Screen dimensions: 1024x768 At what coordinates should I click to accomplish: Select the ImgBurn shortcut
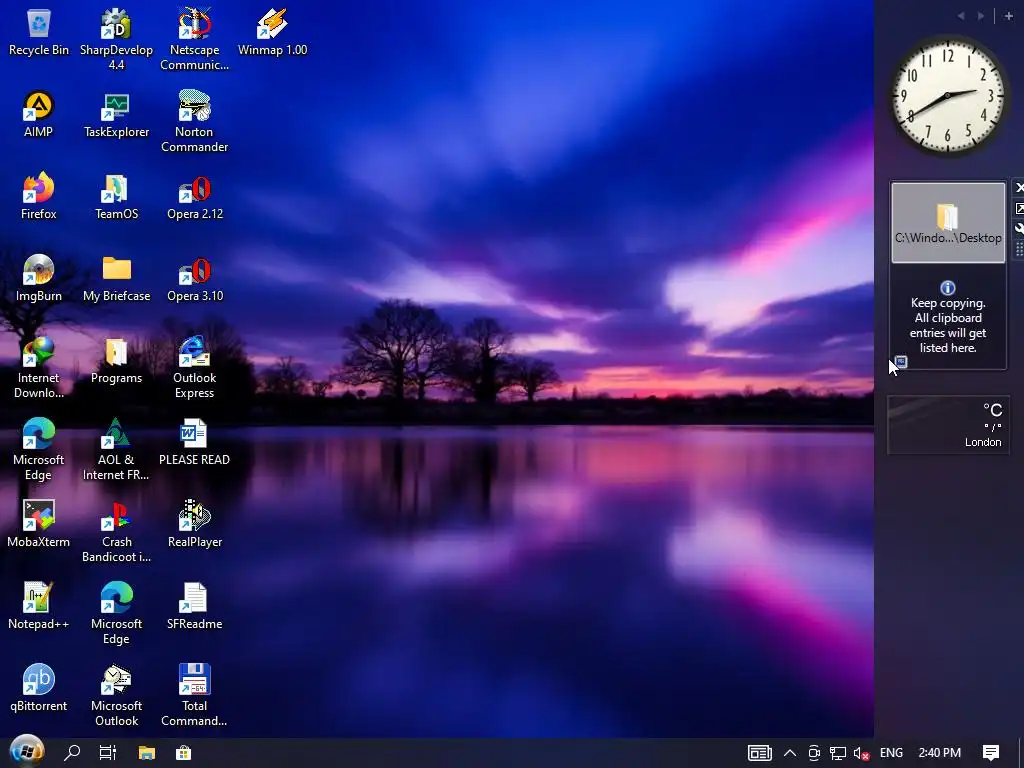tap(39, 279)
